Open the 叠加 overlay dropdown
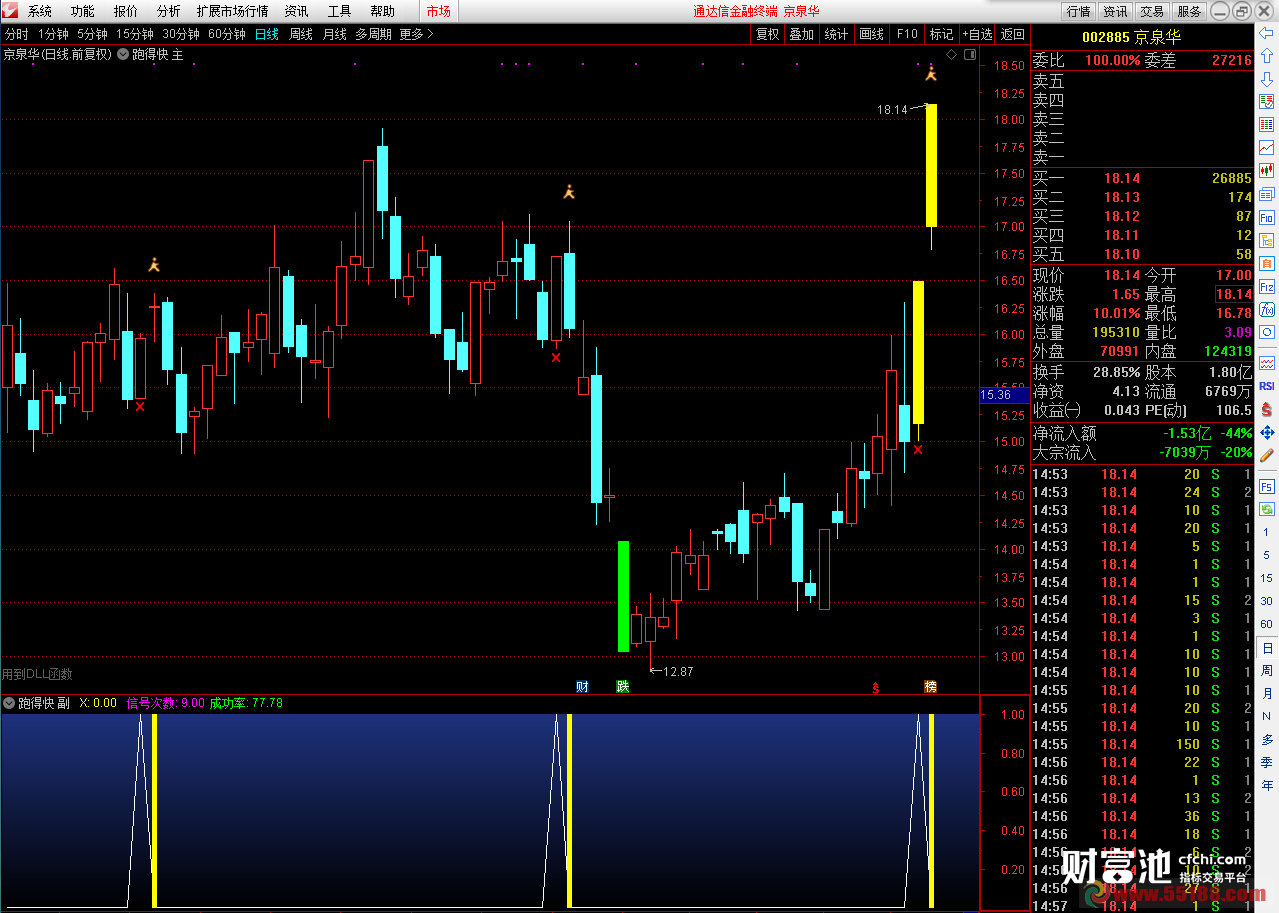The image size is (1279, 913). coord(801,34)
